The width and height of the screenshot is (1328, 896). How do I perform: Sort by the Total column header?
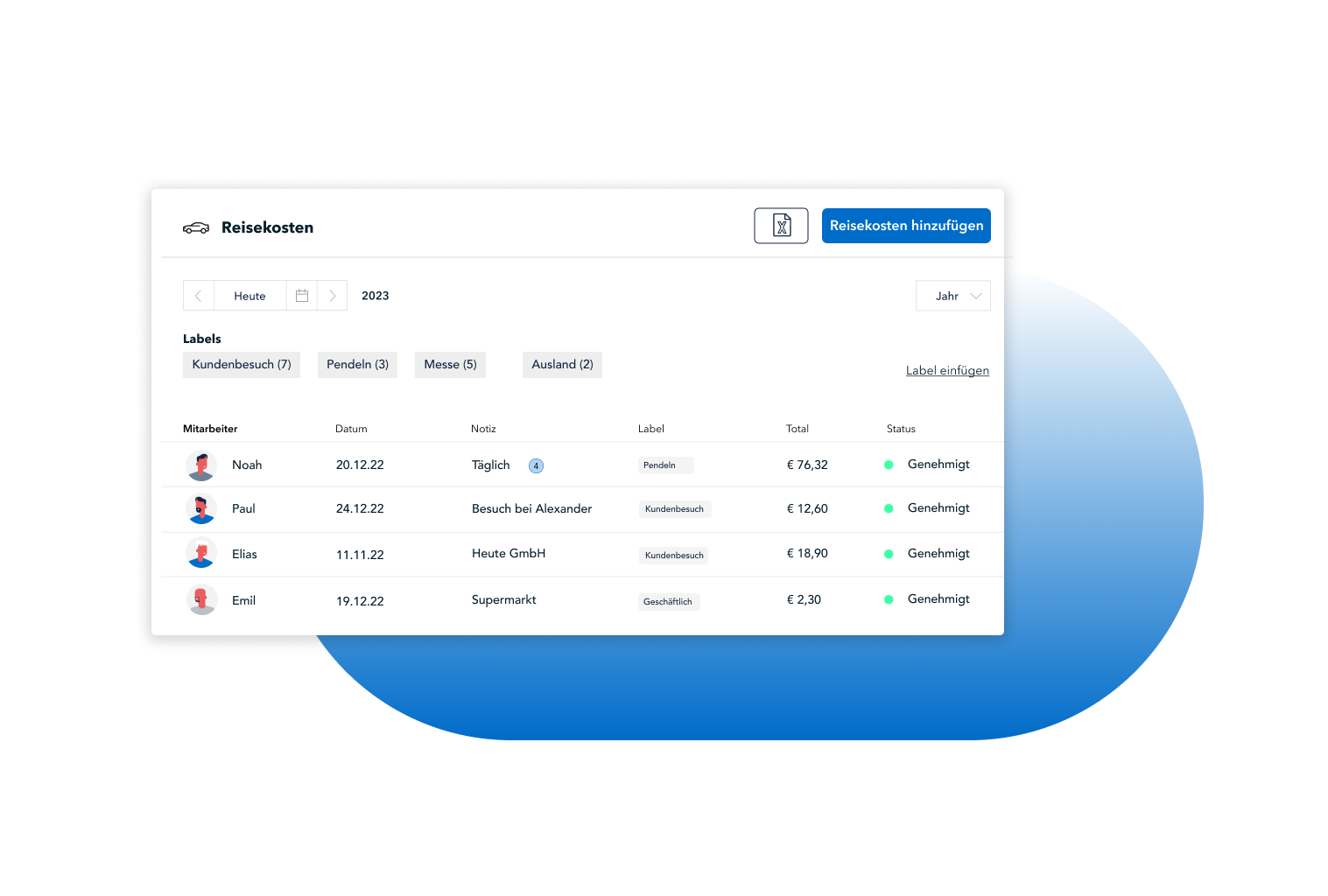pos(797,429)
